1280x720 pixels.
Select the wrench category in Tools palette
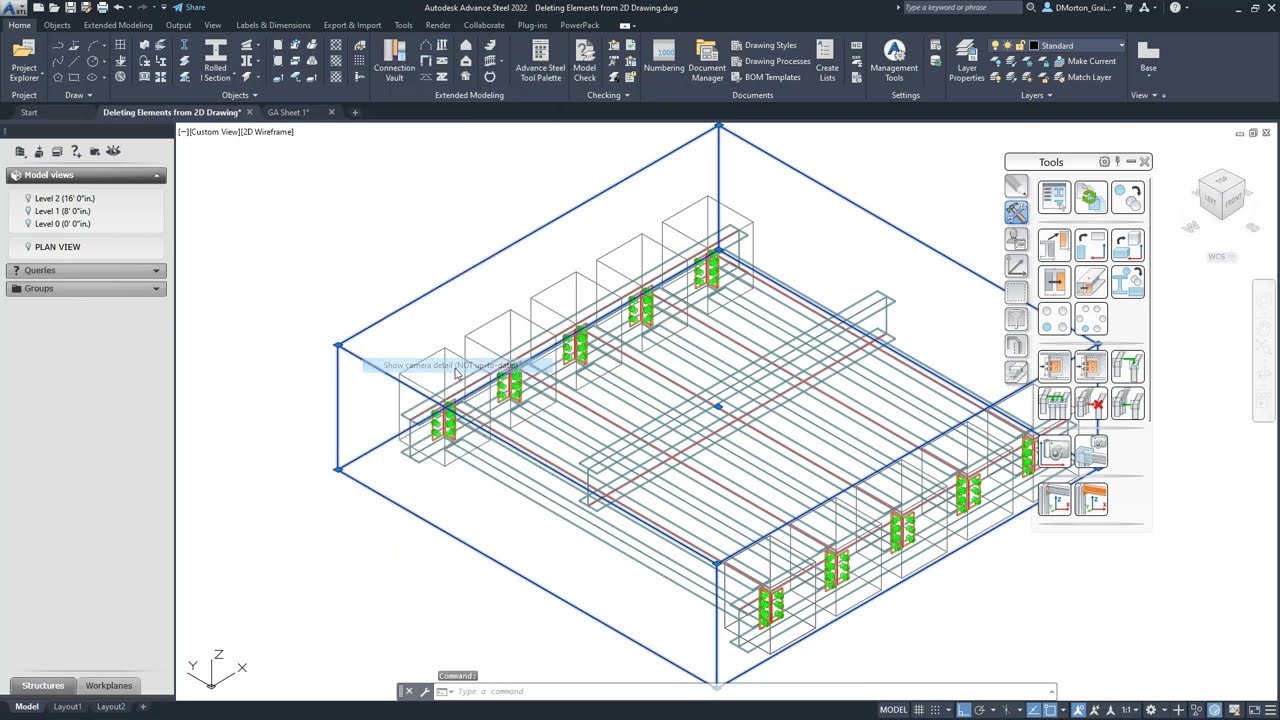point(1016,212)
